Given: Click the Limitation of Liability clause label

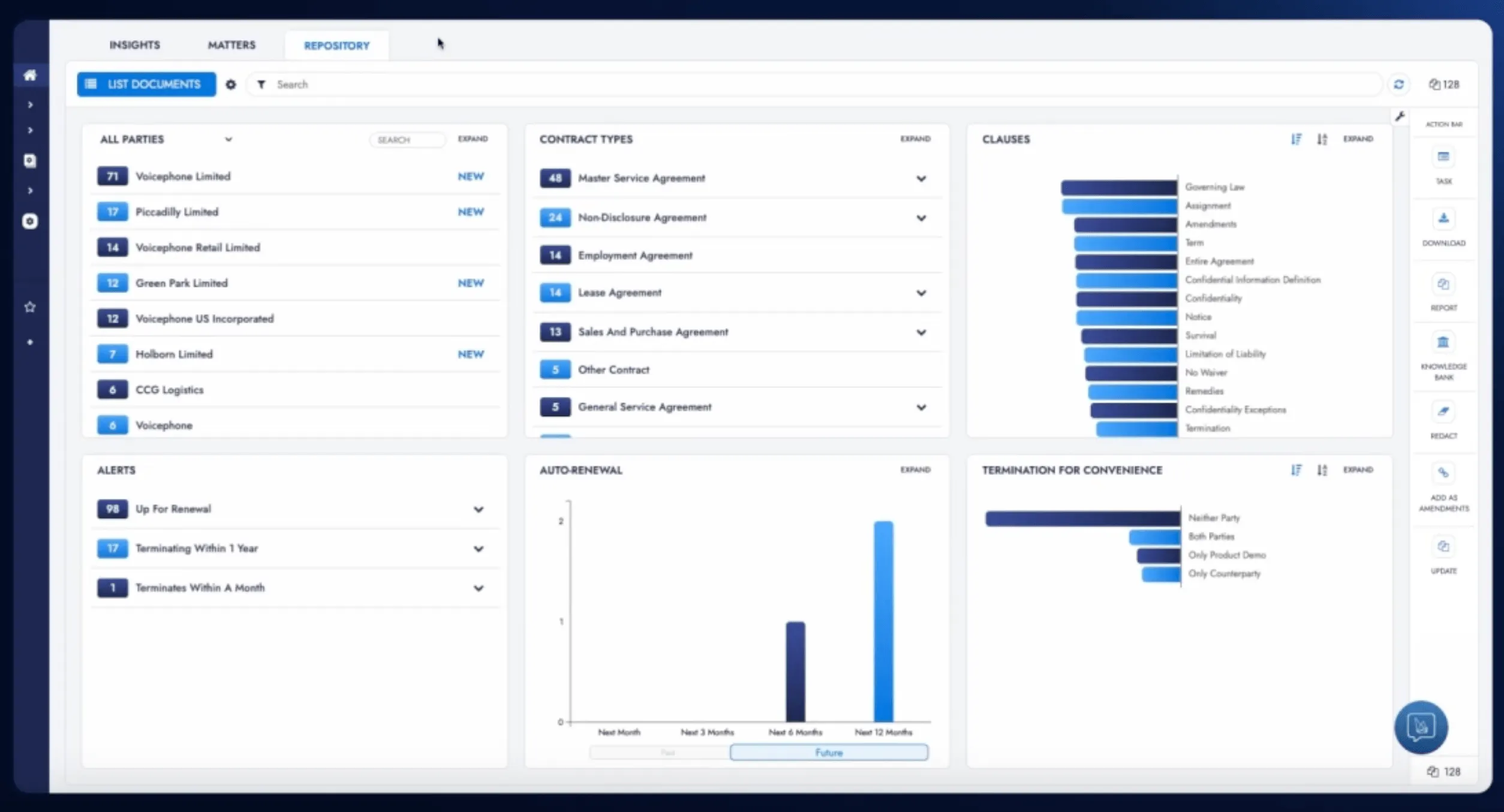Looking at the screenshot, I should pos(1225,354).
